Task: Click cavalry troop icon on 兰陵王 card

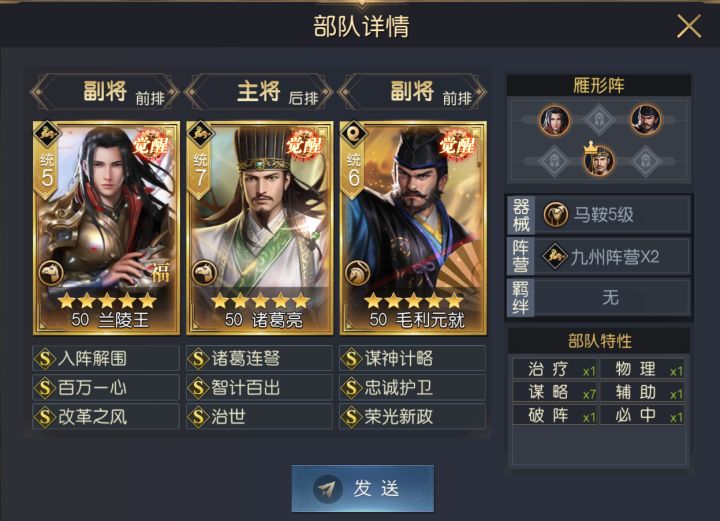Action: click(x=51, y=273)
